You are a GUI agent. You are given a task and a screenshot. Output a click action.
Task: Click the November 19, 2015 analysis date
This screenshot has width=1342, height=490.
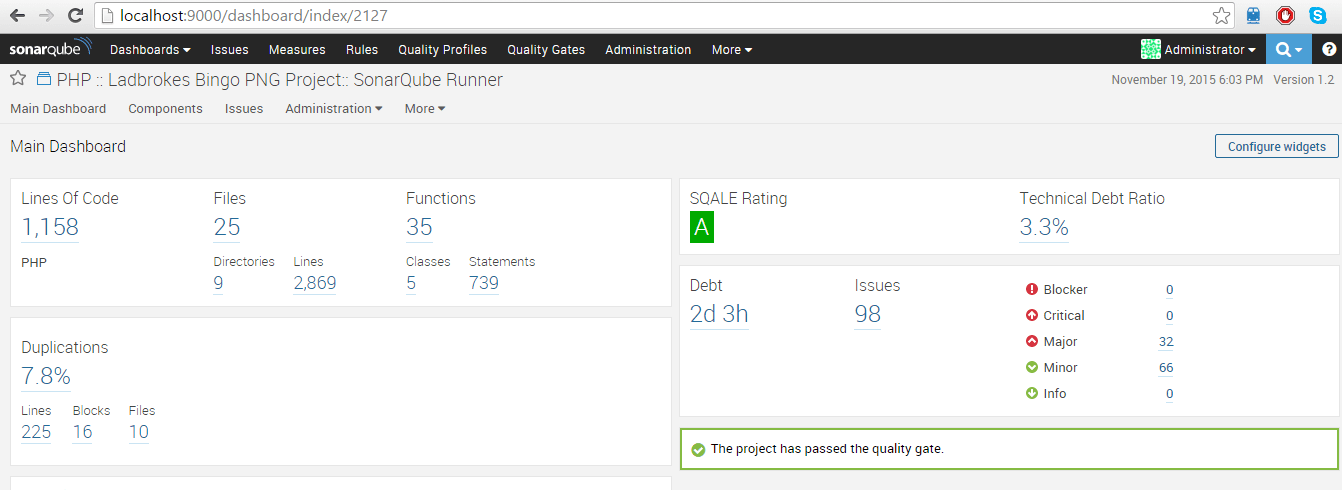click(1187, 80)
